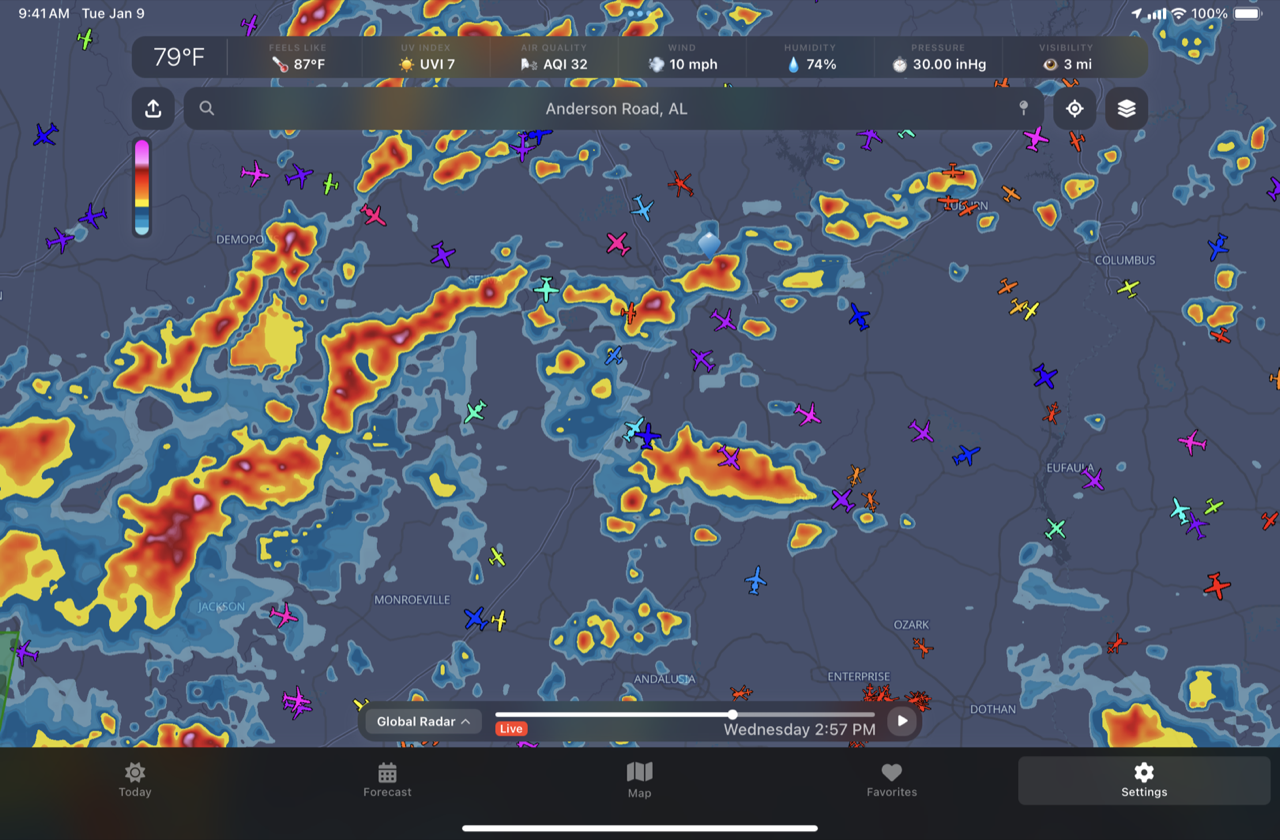The height and width of the screenshot is (840, 1280).
Task: Tap the Air Quality AQI 32 reading
Action: [x=553, y=57]
